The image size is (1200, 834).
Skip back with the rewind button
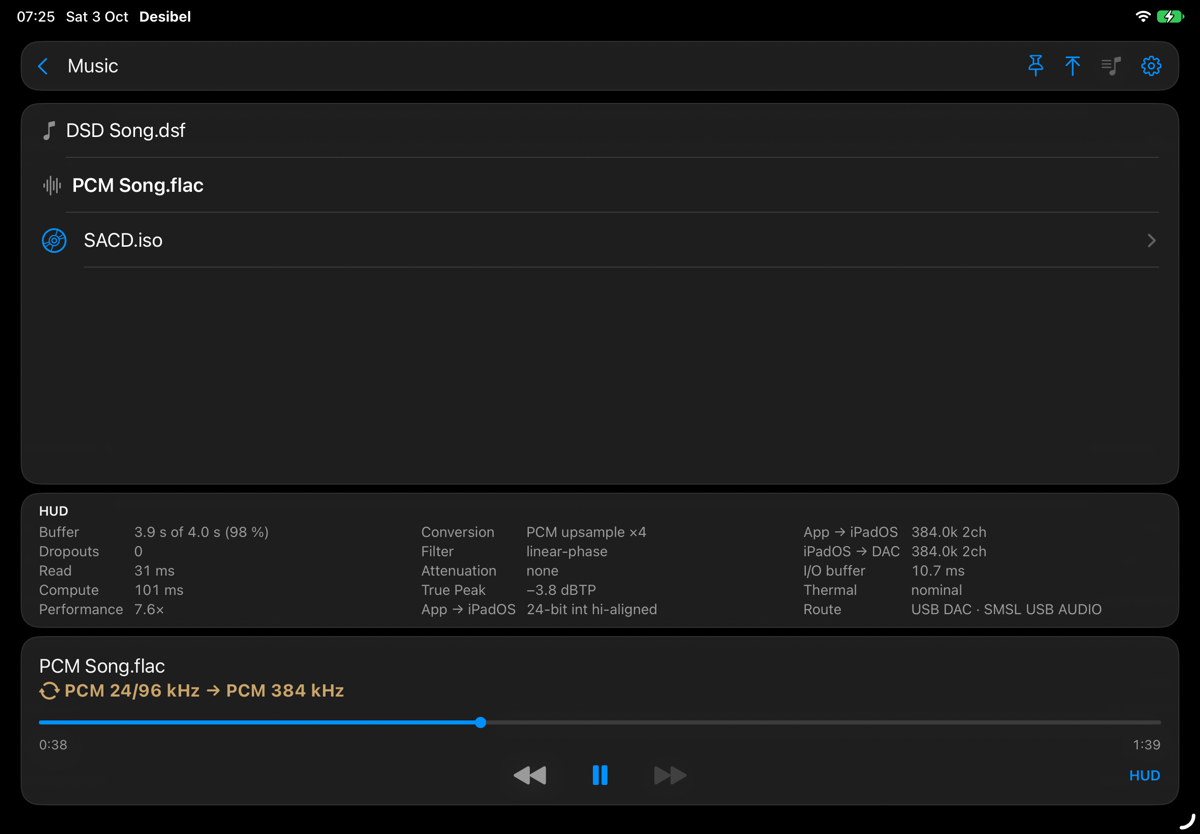pos(530,775)
